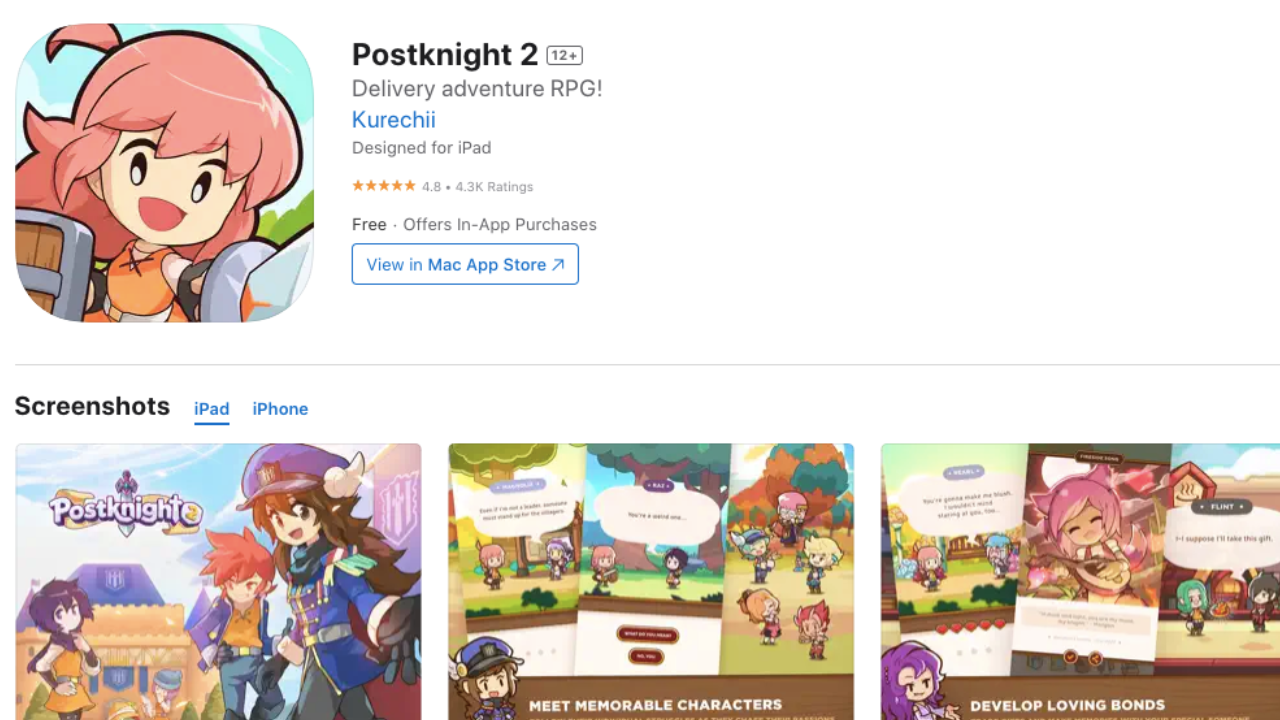Click the orange five-star rating icons
The width and height of the screenshot is (1280, 720).
[x=383, y=186]
